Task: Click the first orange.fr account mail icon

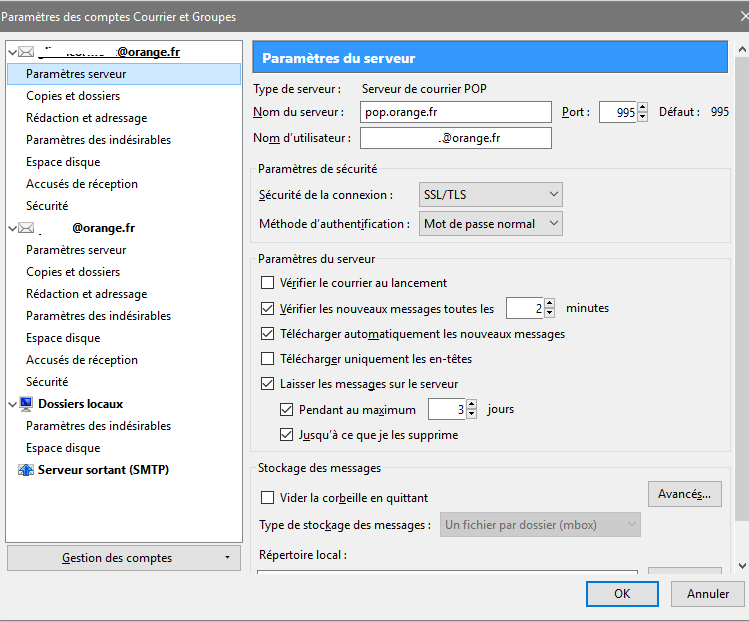Action: point(26,52)
